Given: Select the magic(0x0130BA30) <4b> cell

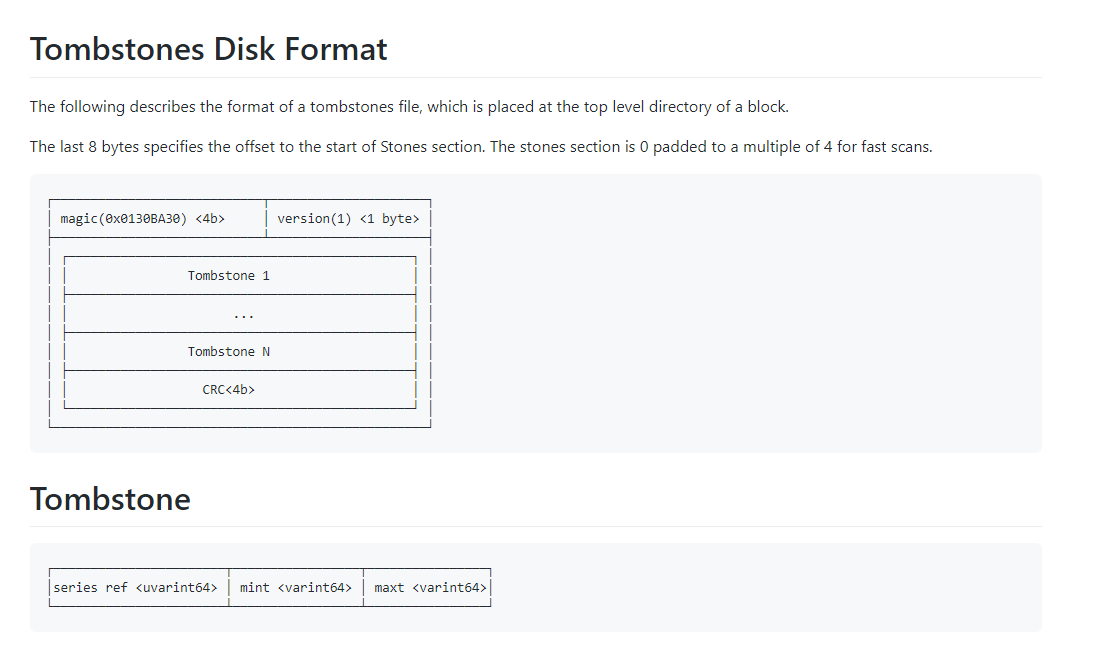Looking at the screenshot, I should pyautogui.click(x=158, y=218).
